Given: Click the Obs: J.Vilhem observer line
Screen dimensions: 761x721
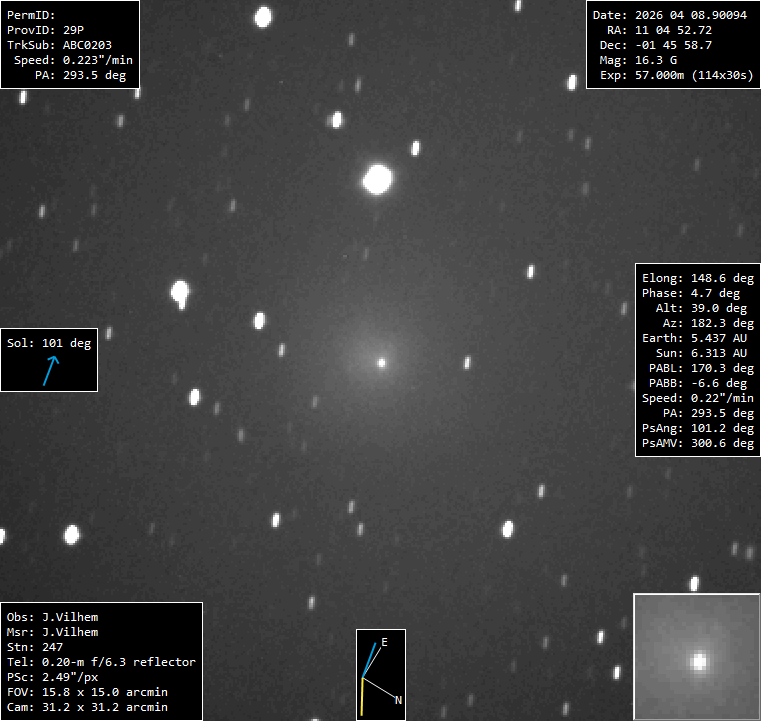Looking at the screenshot, I should (52, 617).
